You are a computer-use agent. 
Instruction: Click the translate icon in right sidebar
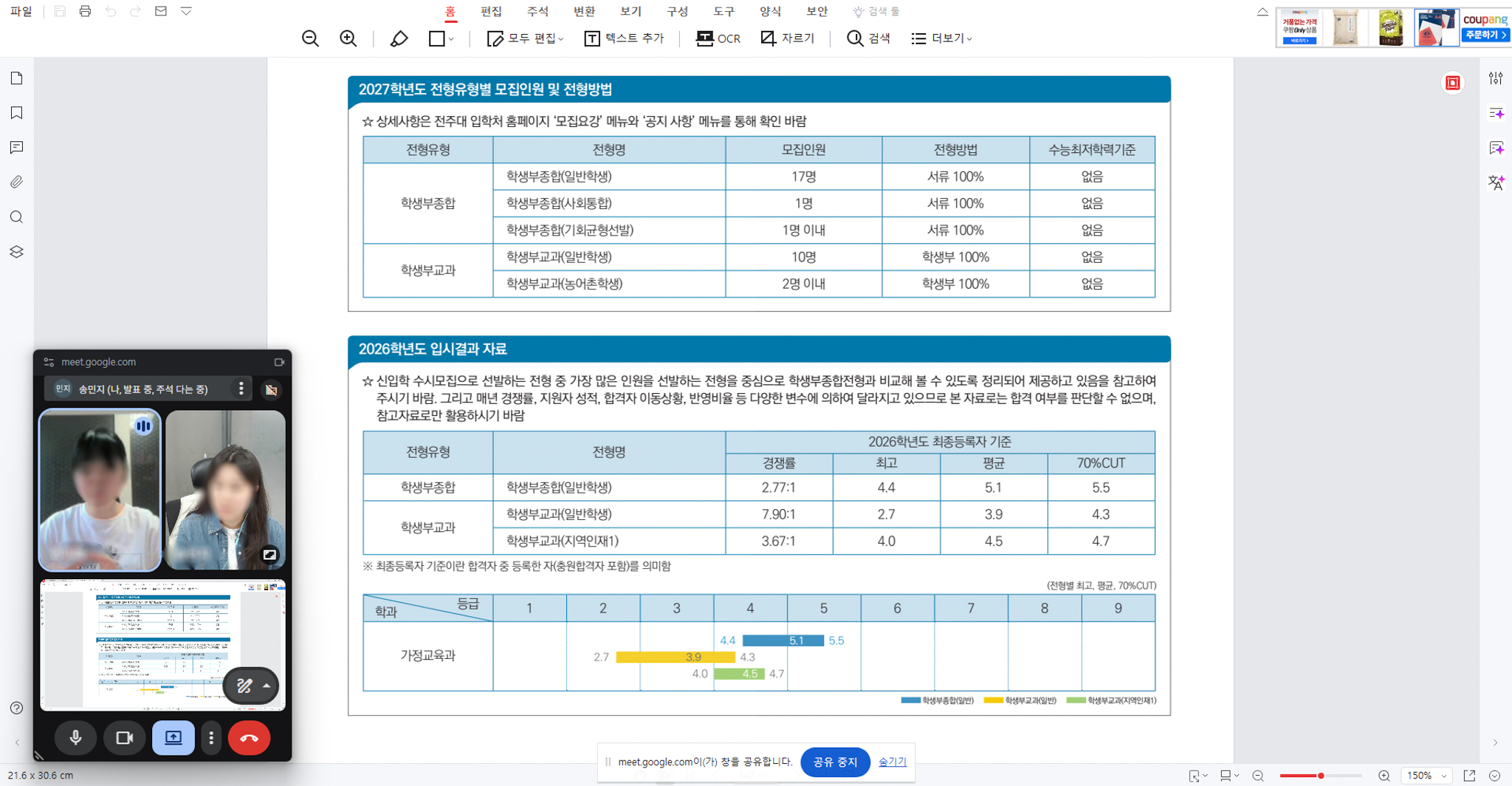click(1496, 182)
